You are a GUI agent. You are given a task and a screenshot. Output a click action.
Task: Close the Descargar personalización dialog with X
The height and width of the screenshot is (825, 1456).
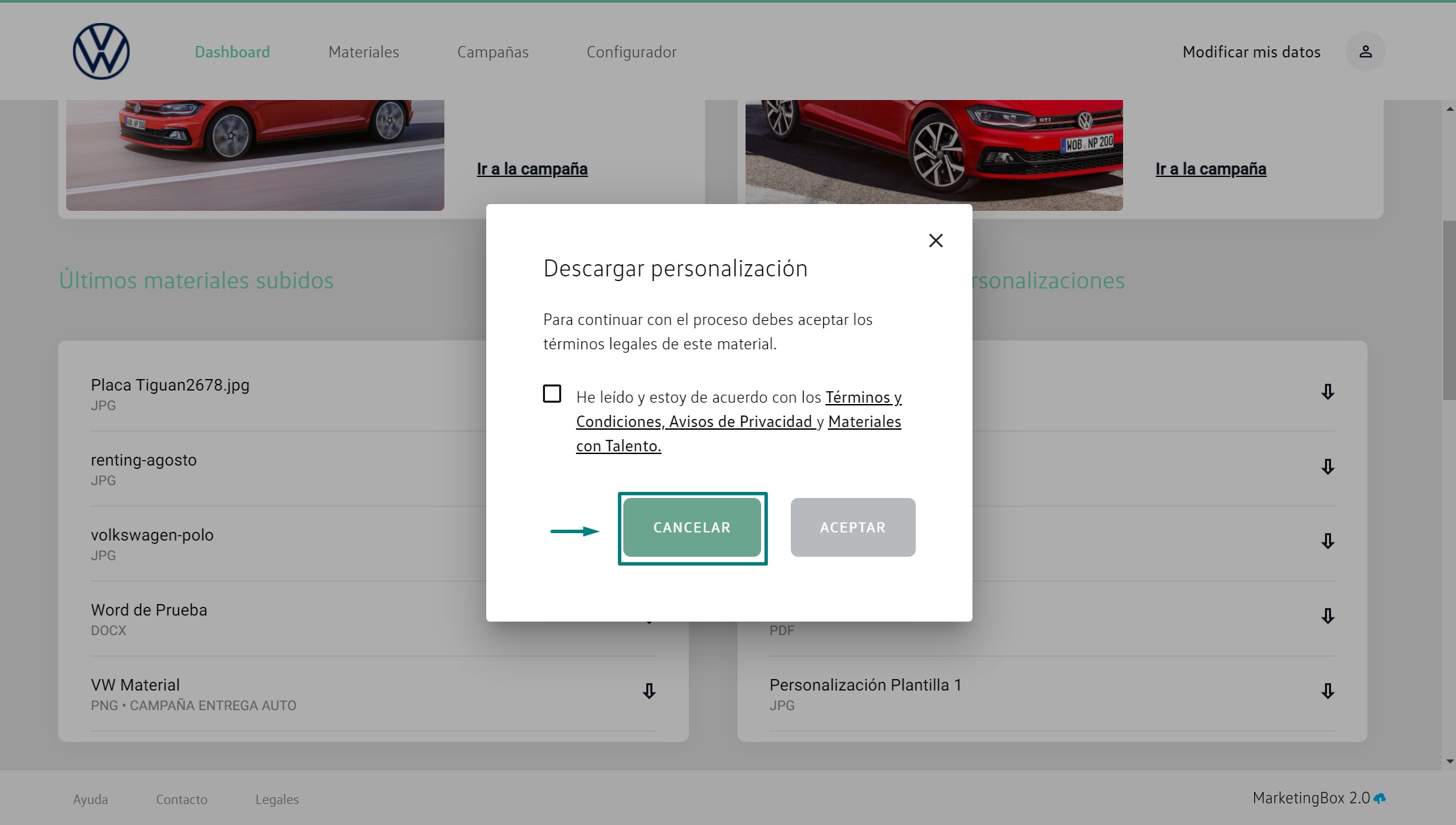click(x=935, y=241)
